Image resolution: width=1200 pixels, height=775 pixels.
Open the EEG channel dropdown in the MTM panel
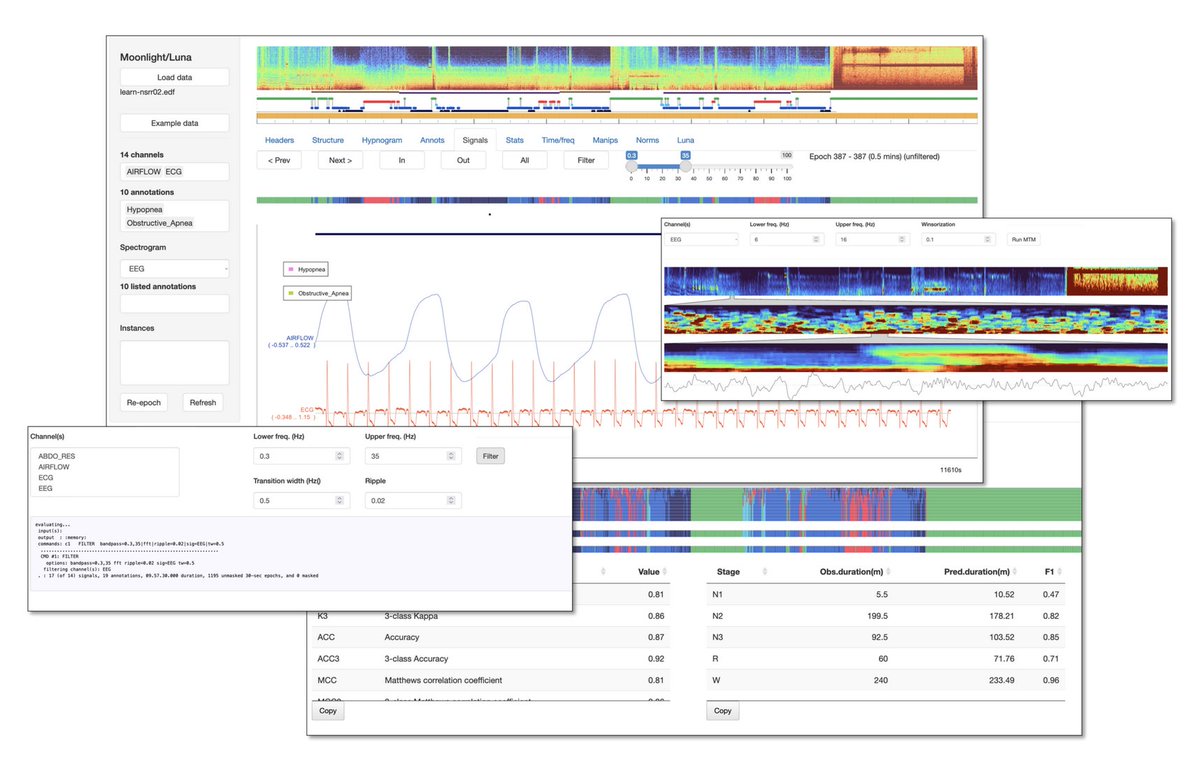tap(702, 240)
